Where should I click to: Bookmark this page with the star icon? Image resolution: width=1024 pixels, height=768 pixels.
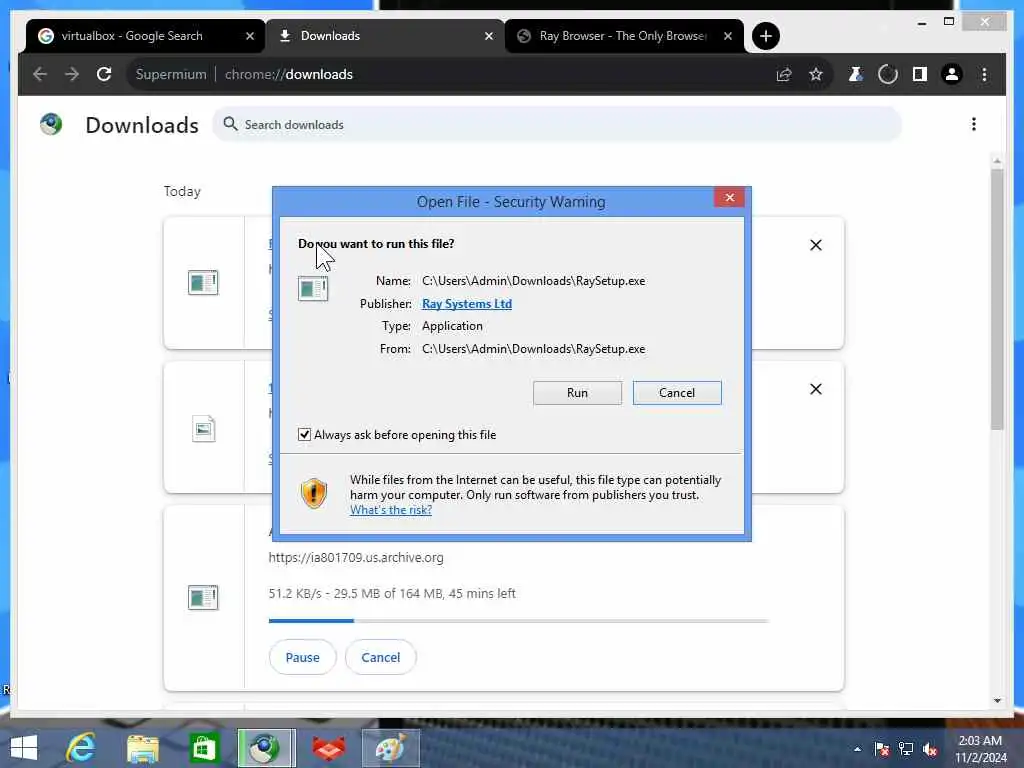[x=816, y=74]
